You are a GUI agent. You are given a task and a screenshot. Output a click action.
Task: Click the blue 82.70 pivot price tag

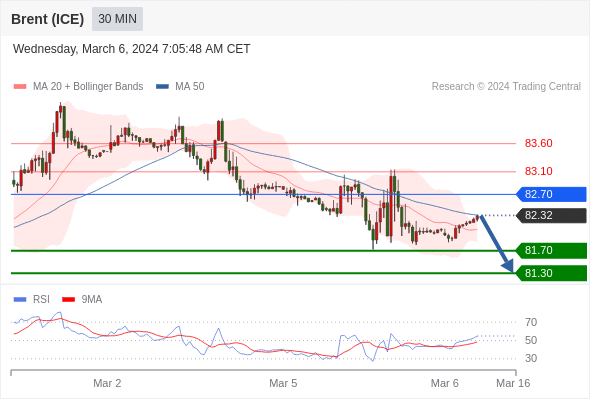click(550, 195)
